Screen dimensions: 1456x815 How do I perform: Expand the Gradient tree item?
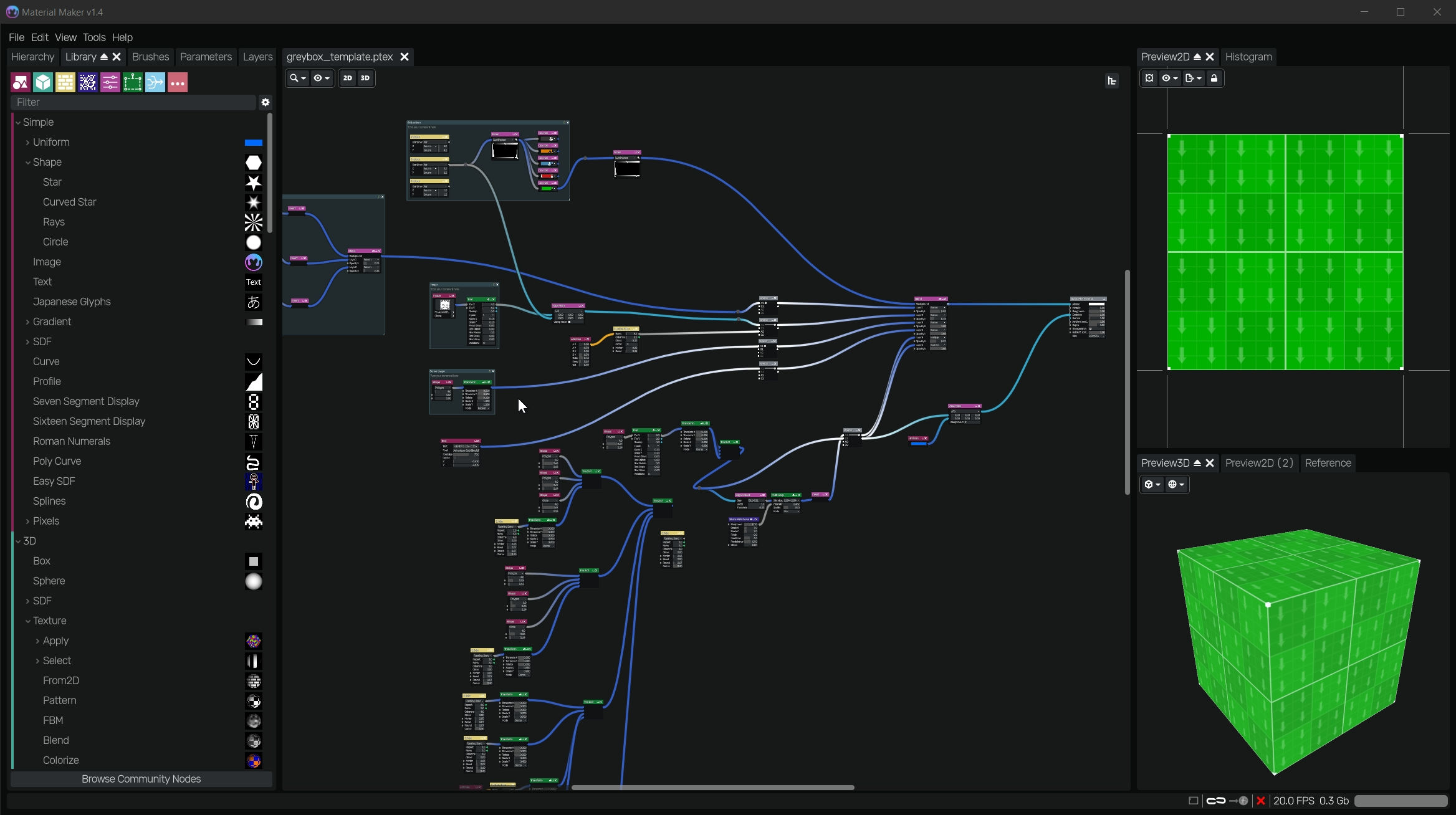tap(27, 322)
